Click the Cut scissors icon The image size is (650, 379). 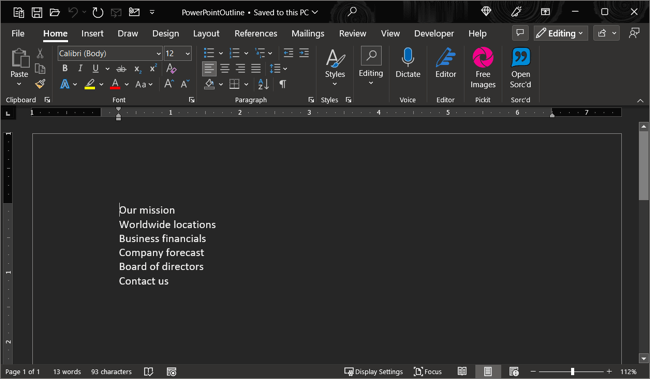coord(40,53)
